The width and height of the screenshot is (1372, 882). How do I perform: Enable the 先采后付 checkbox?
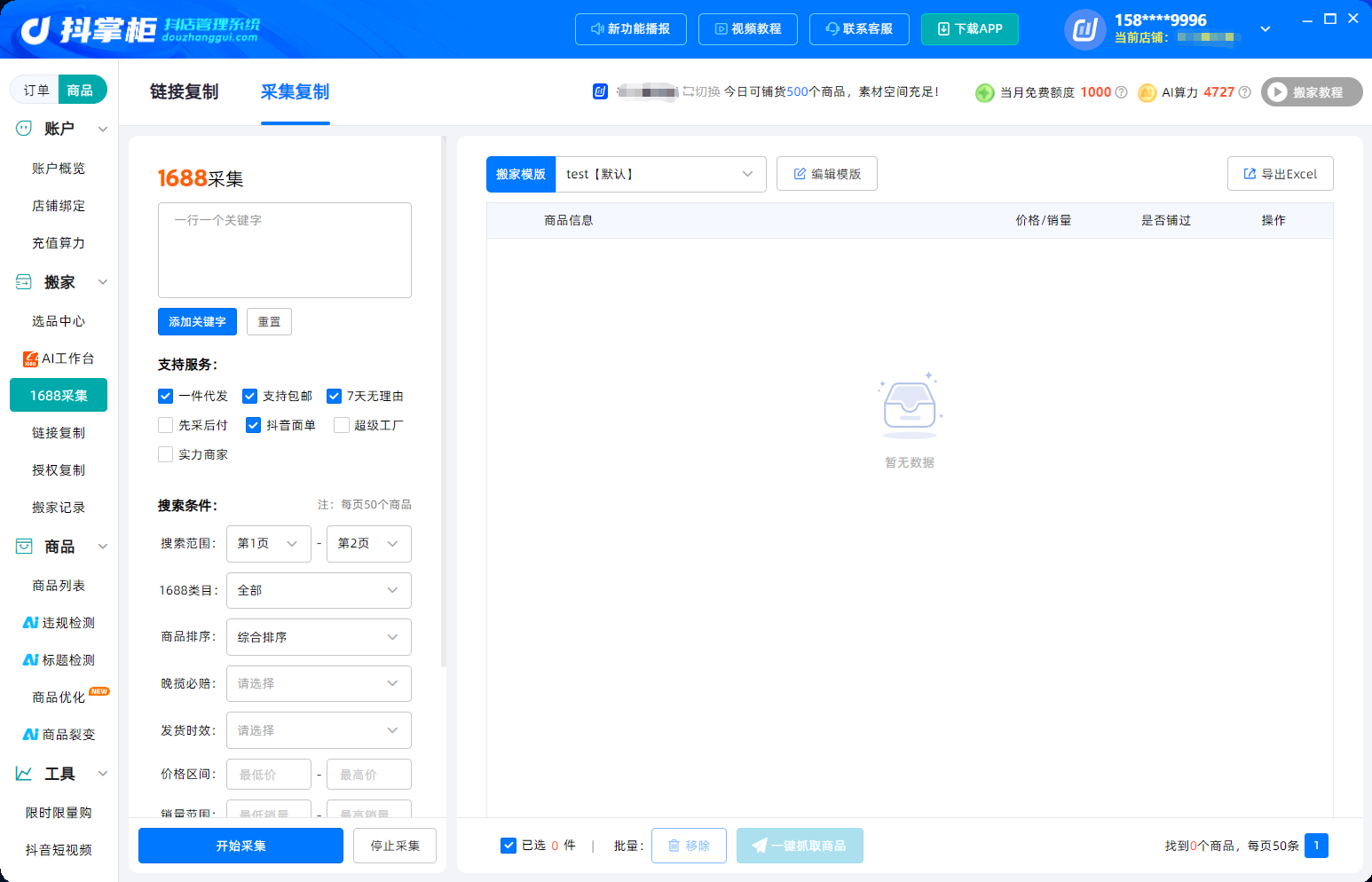(165, 425)
